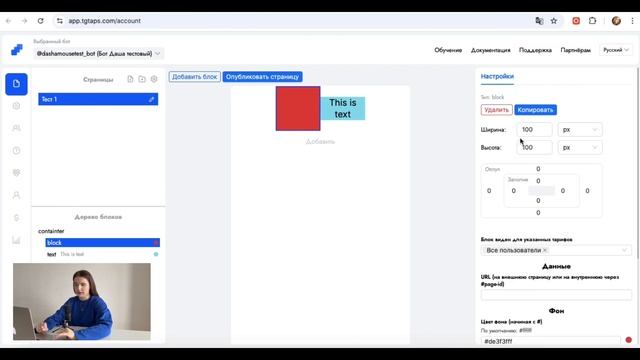Image resolution: width=640 pixels, height=360 pixels.
Task: Edit Тест 1 page with pencil icon
Action: (151, 99)
